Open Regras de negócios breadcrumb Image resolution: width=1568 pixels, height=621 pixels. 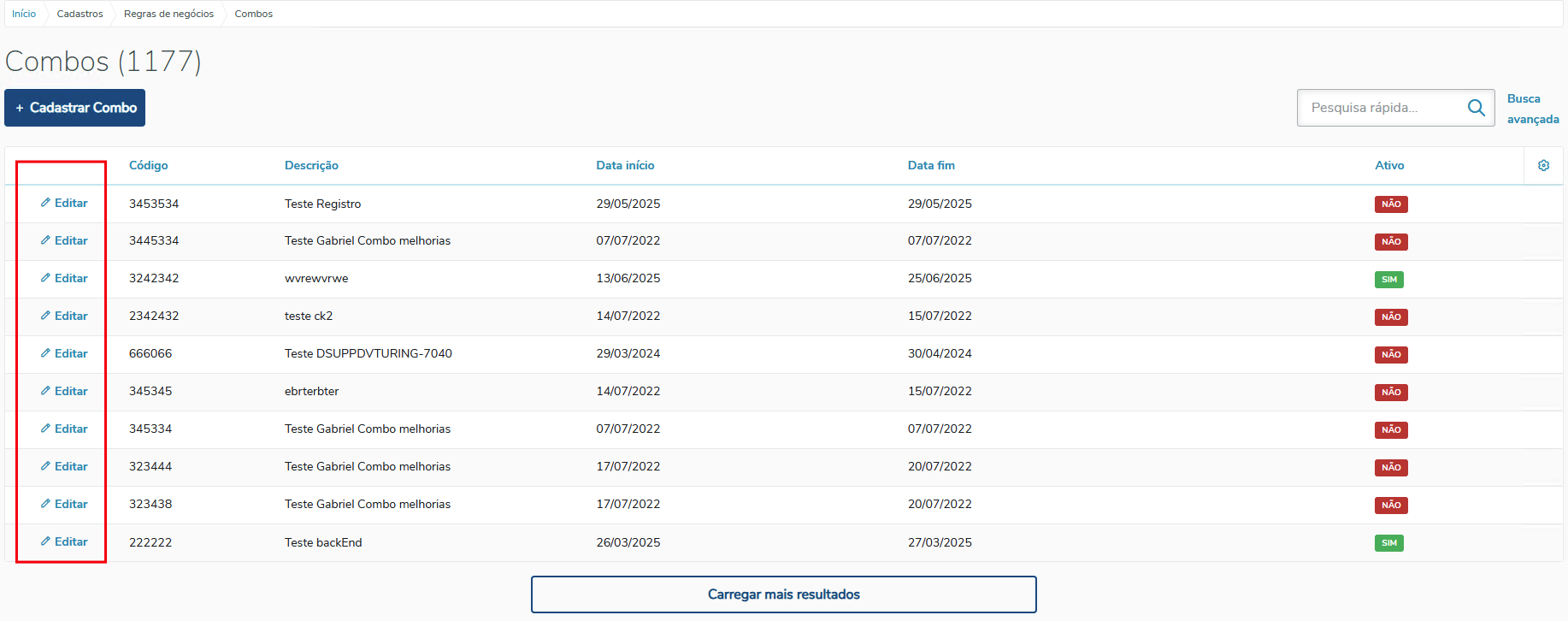168,14
